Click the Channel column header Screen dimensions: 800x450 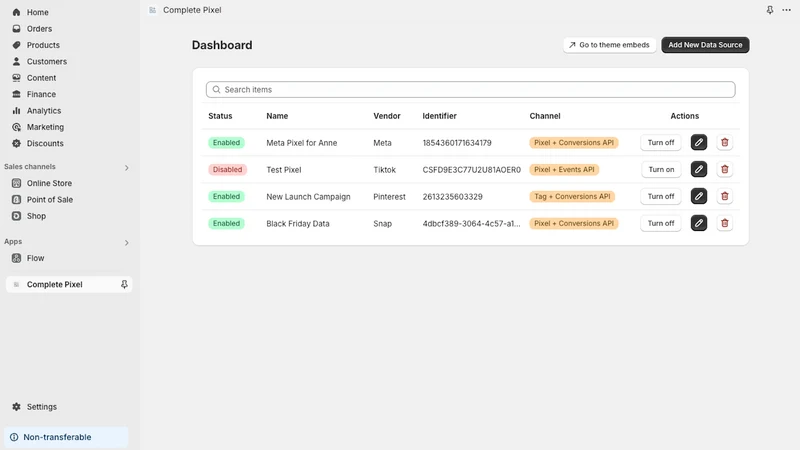[544, 116]
